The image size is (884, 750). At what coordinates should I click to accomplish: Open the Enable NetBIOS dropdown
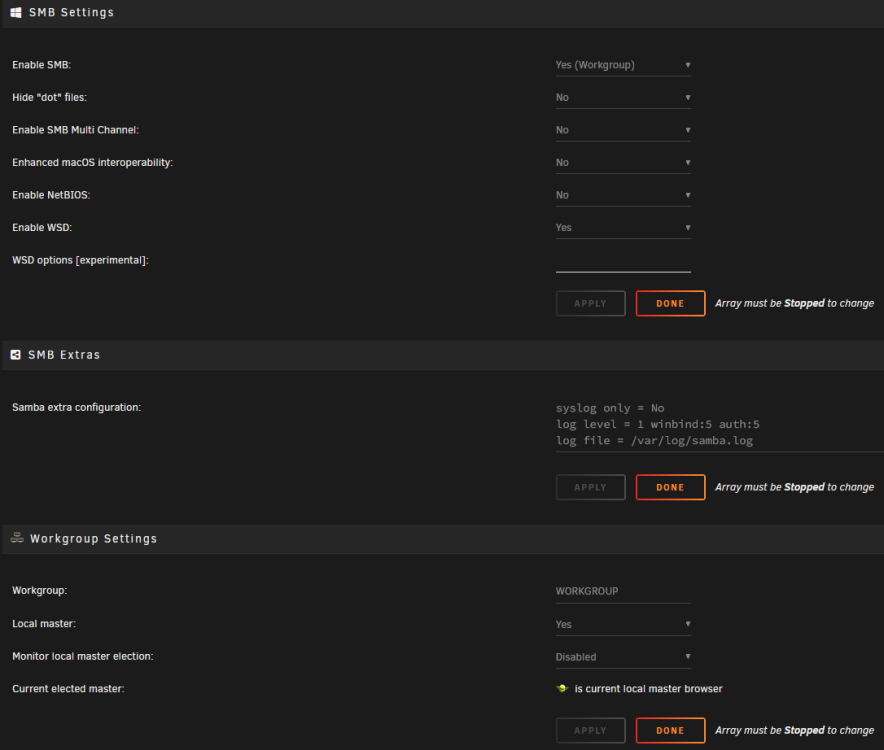pyautogui.click(x=623, y=195)
